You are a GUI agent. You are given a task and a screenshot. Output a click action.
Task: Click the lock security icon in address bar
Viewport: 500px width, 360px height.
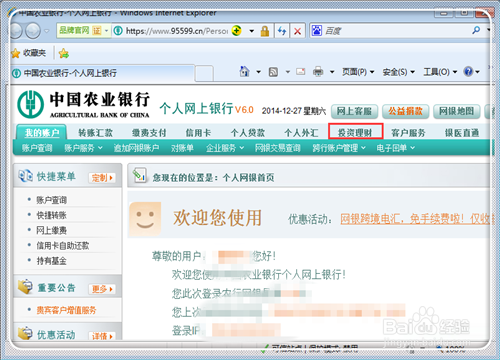(265, 31)
